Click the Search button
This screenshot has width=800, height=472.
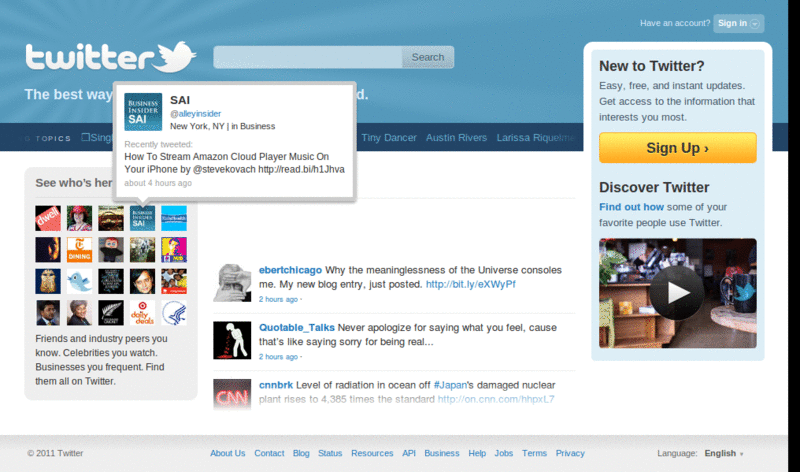428,57
